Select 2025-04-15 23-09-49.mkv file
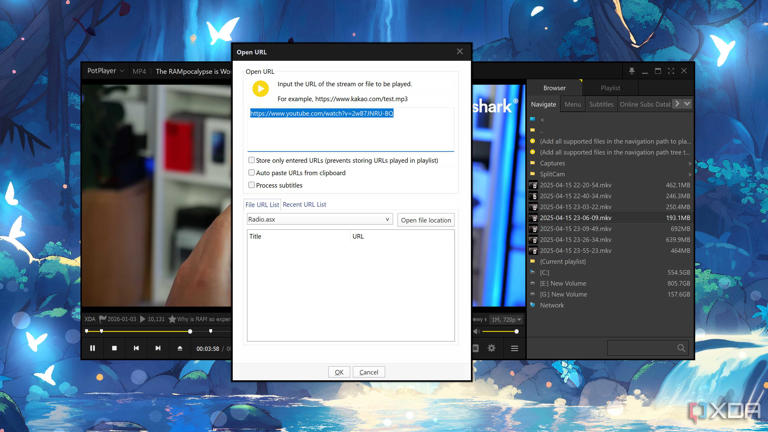768x432 pixels. click(x=610, y=229)
